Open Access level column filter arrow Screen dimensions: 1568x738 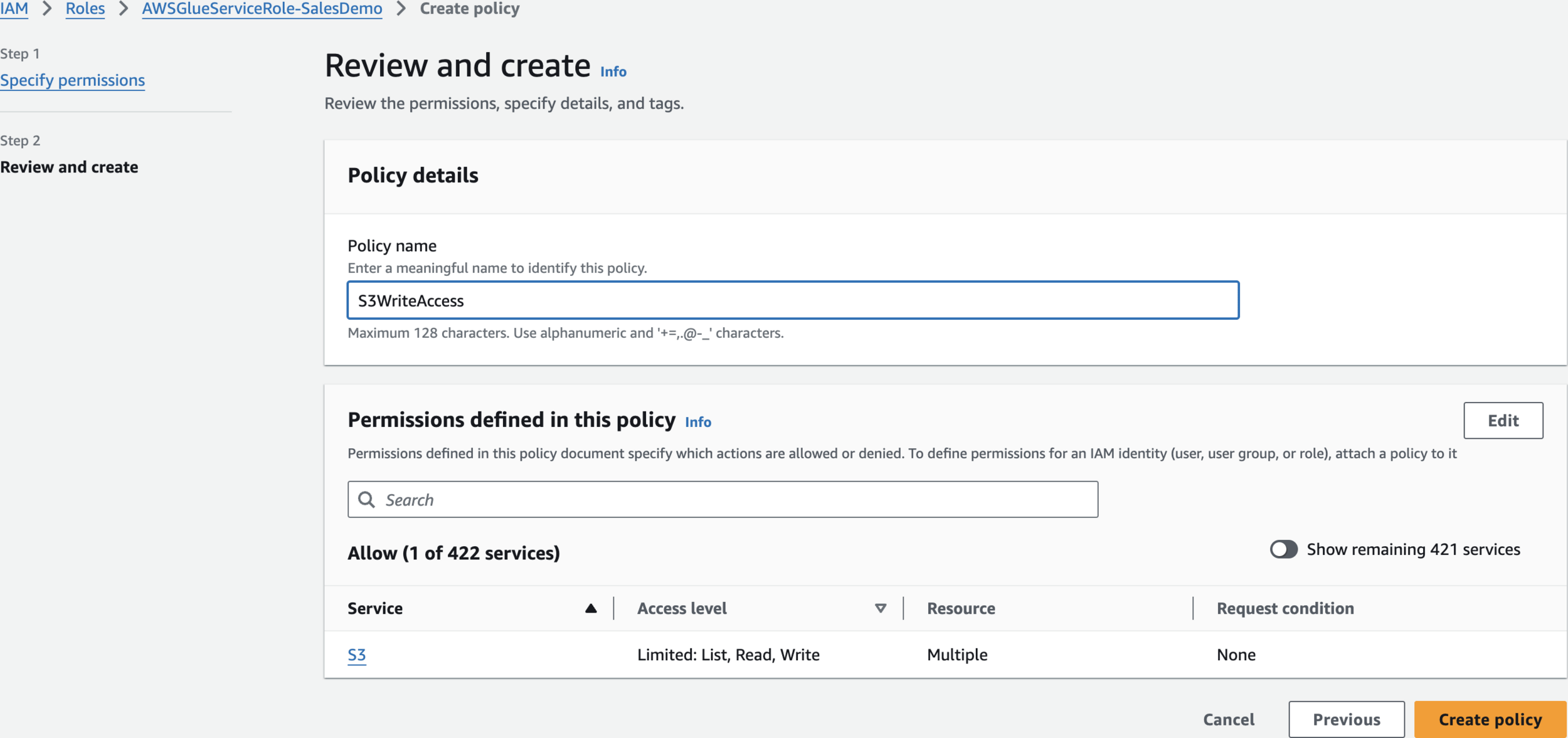880,608
